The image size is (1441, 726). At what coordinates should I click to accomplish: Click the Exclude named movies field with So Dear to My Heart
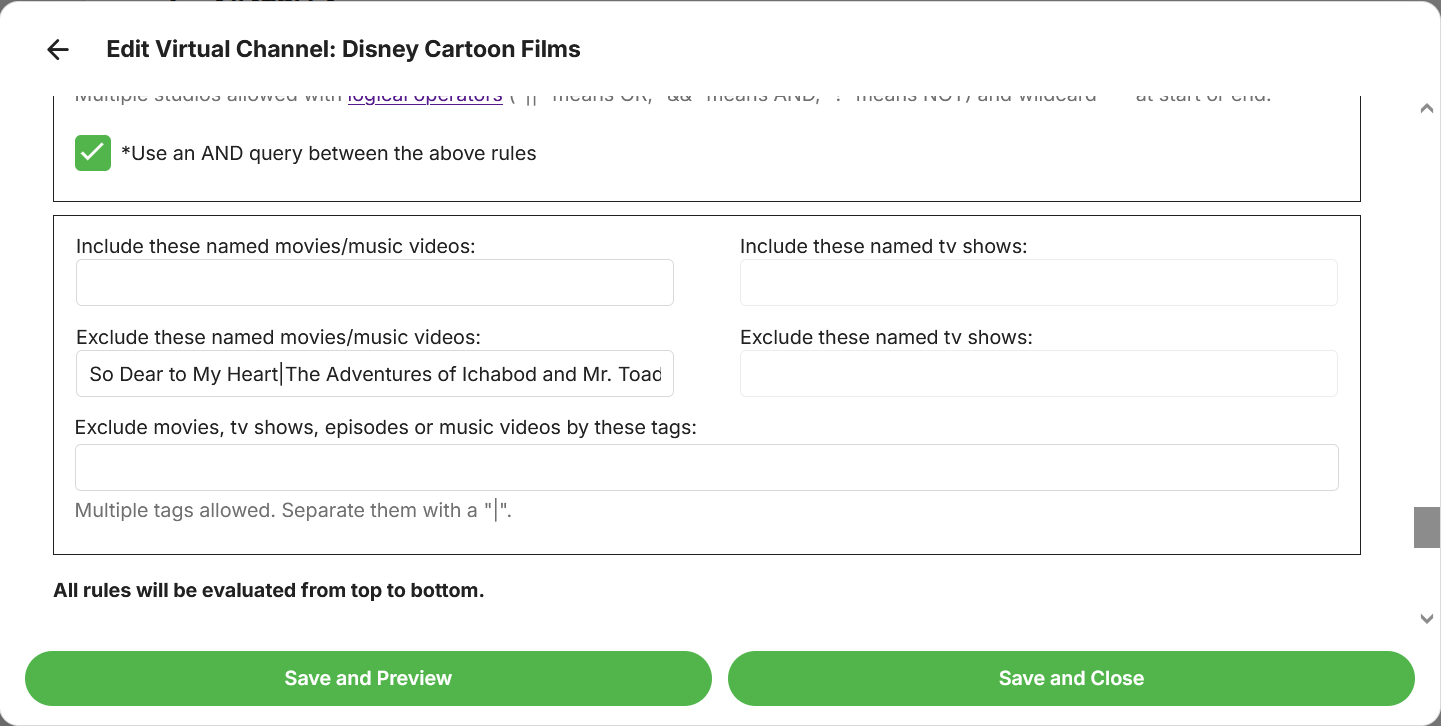pyautogui.click(x=374, y=374)
